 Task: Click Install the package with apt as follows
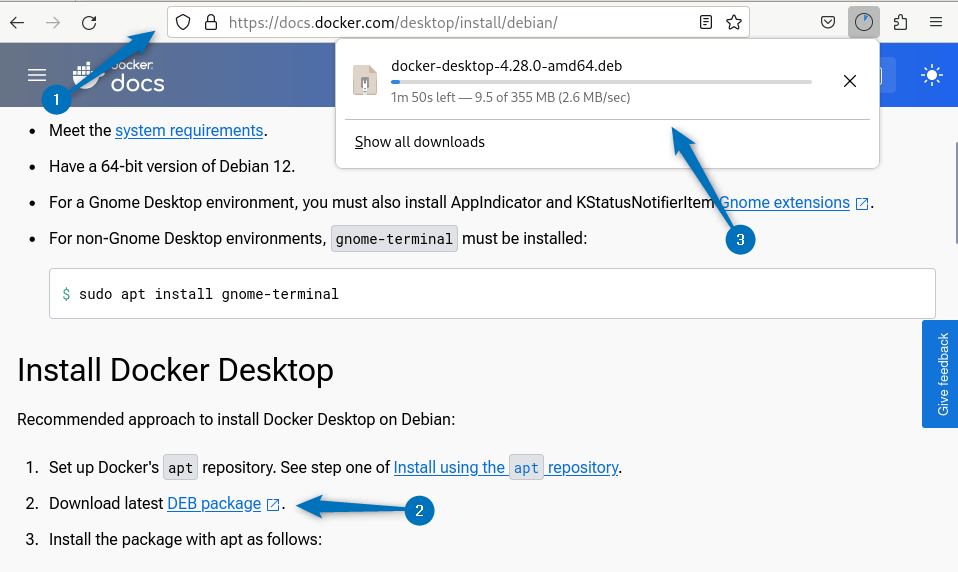coord(185,539)
